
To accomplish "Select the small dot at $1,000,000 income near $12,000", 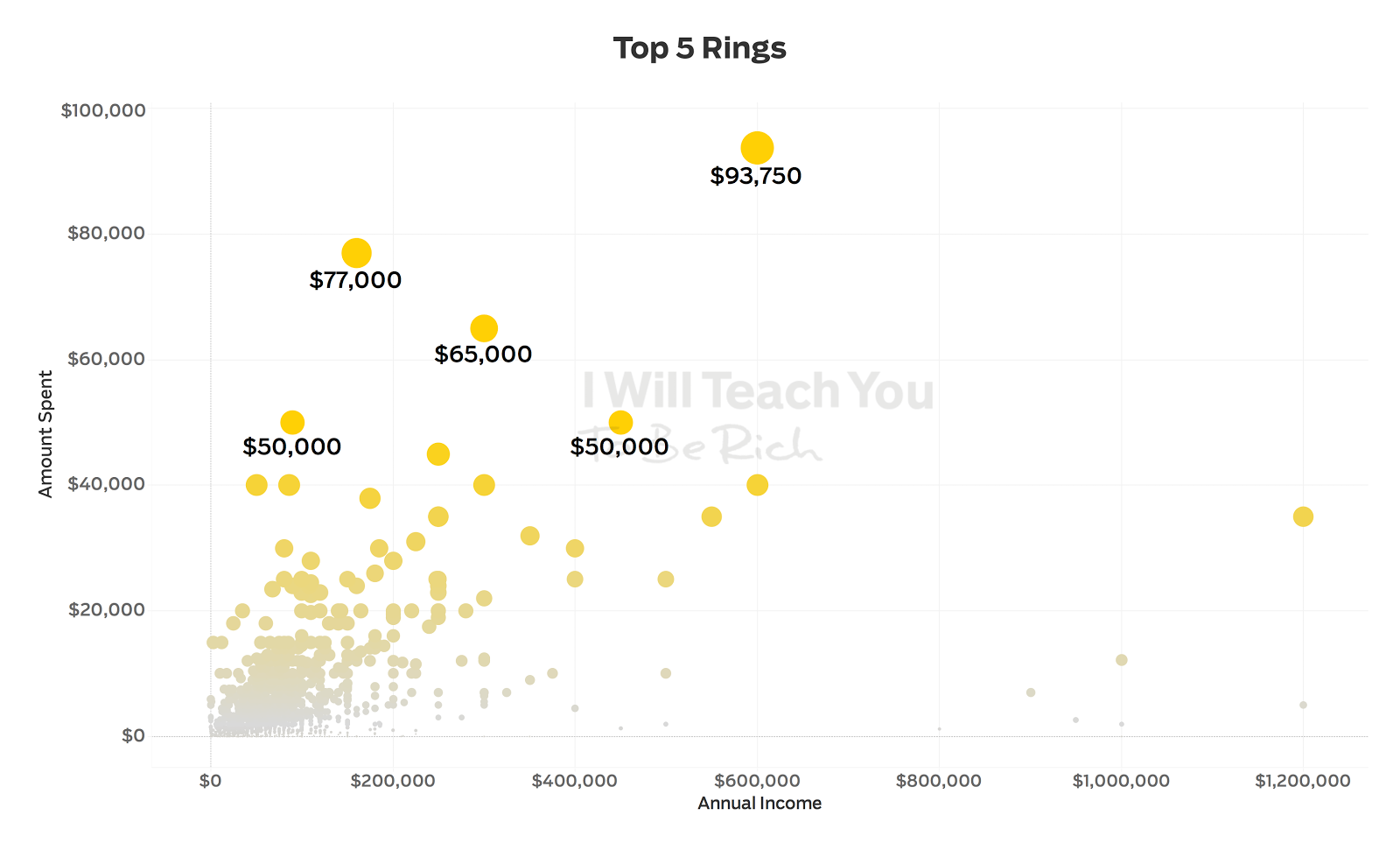I will pyautogui.click(x=1121, y=660).
